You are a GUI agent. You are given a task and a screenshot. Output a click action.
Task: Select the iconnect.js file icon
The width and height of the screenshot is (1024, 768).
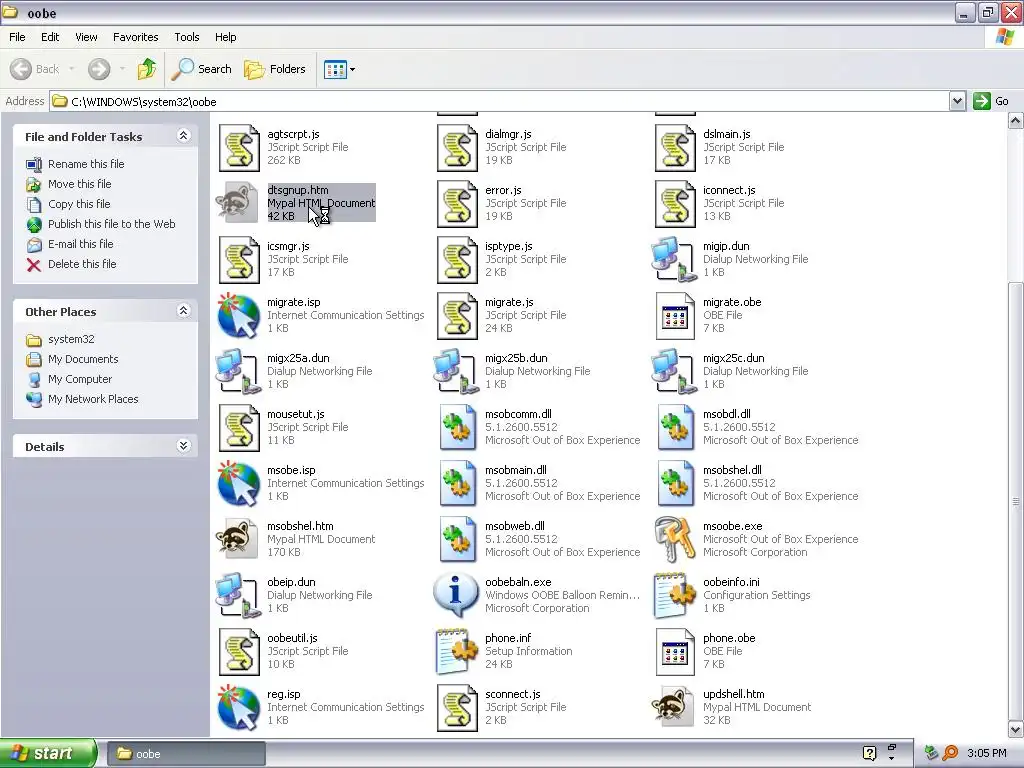click(x=675, y=204)
